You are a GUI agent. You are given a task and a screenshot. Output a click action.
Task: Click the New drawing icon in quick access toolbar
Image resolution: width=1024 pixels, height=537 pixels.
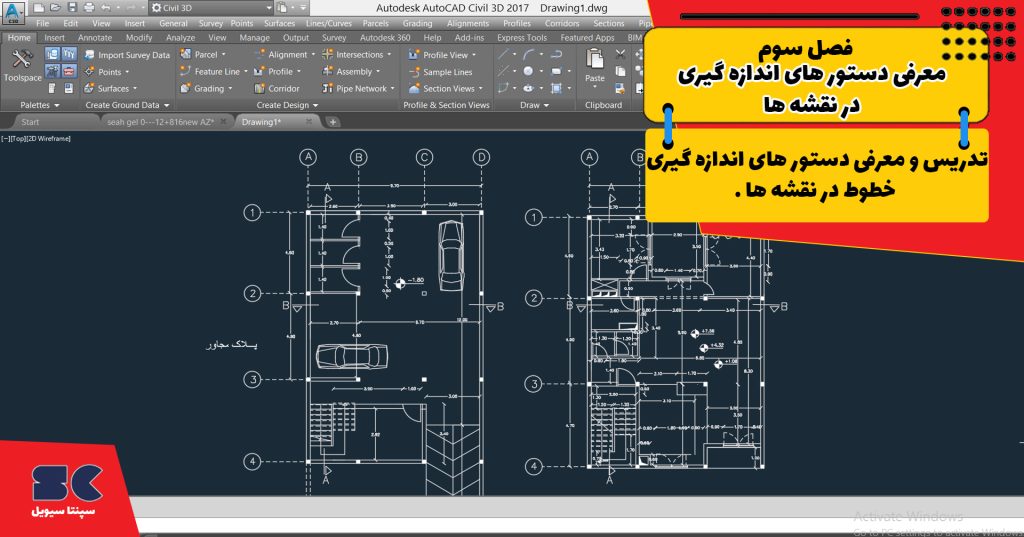(39, 8)
